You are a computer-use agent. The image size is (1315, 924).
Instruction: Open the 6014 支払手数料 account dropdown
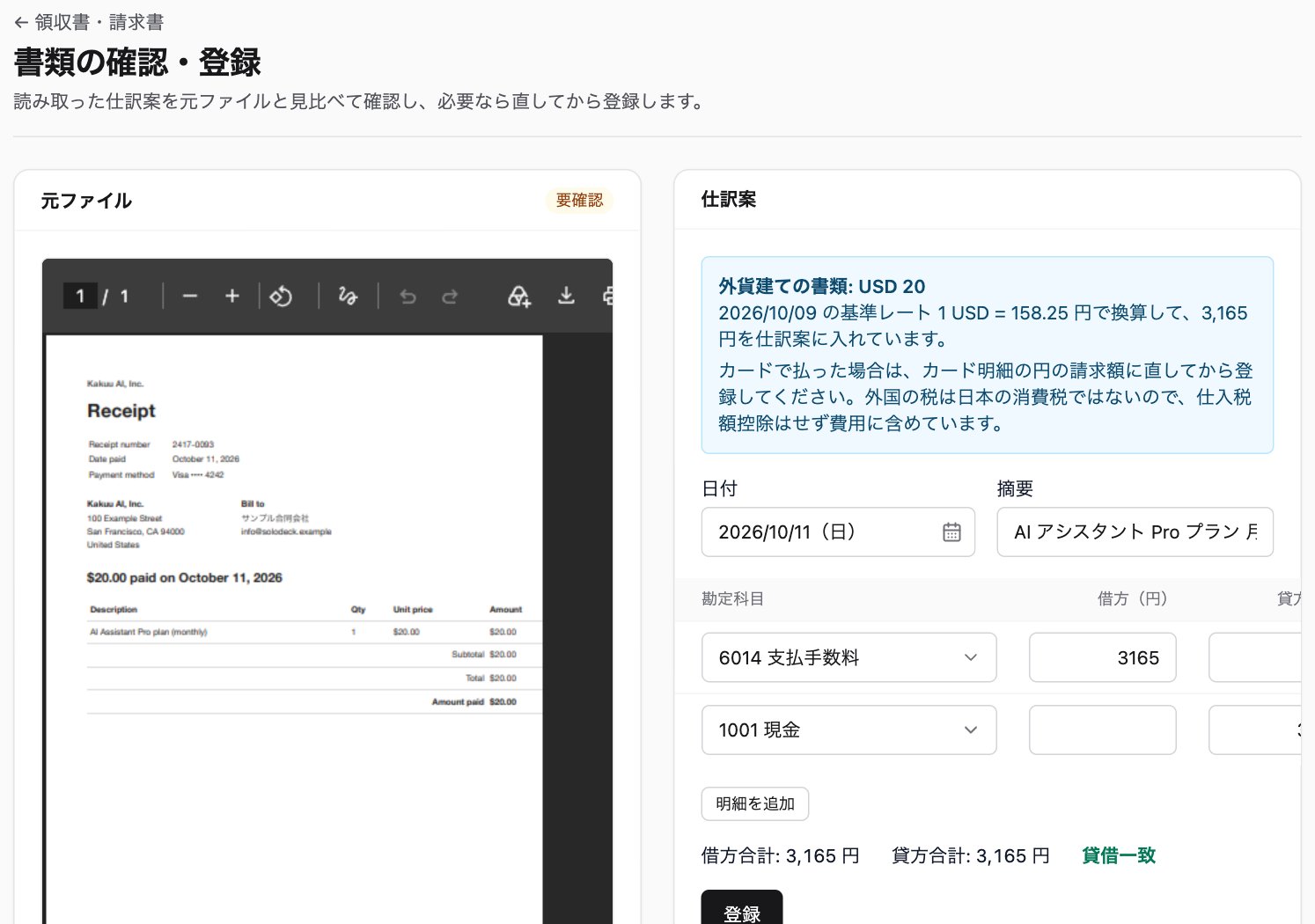[x=849, y=657]
